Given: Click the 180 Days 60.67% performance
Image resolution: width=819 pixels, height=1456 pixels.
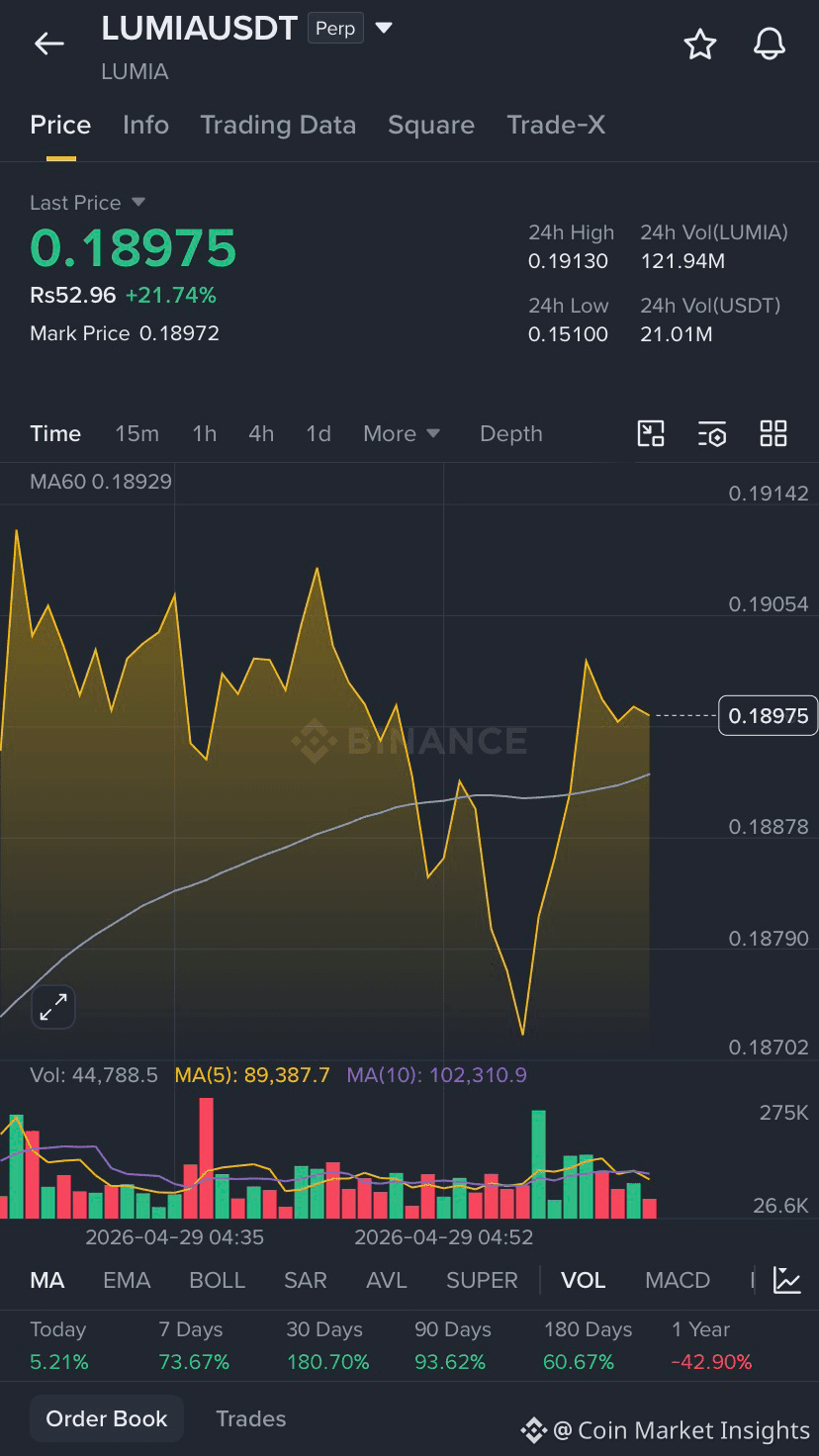Looking at the screenshot, I should [588, 1345].
